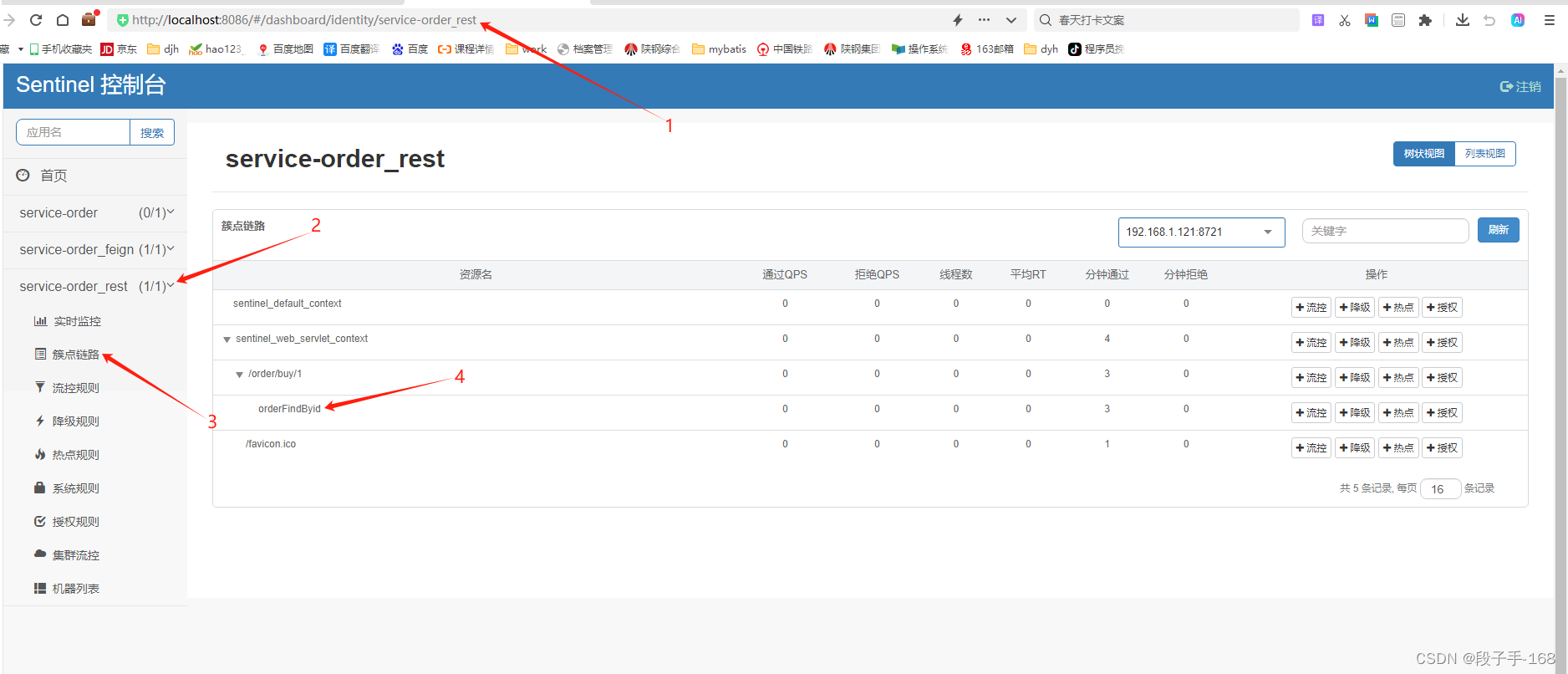Open the 百度地图 bookmark
Image resolution: width=1568 pixels, height=674 pixels.
pyautogui.click(x=286, y=49)
